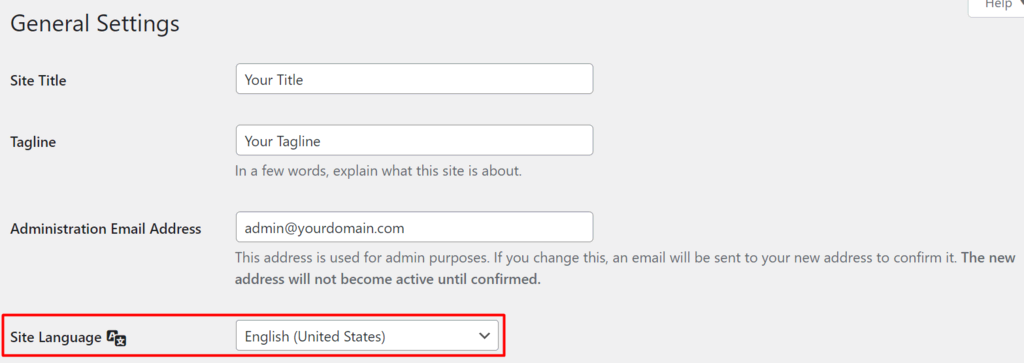Expand the Site Language selector
The image size is (1024, 363).
[367, 336]
